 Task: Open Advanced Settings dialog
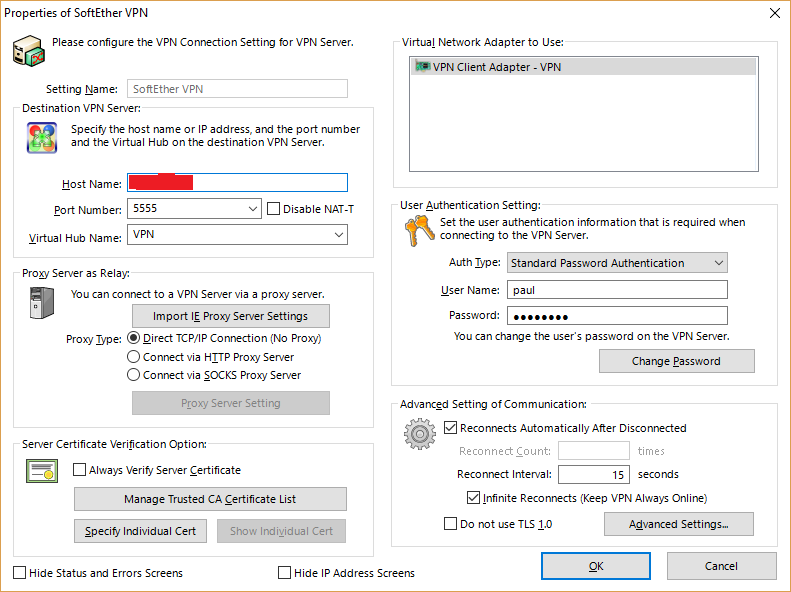tap(679, 524)
